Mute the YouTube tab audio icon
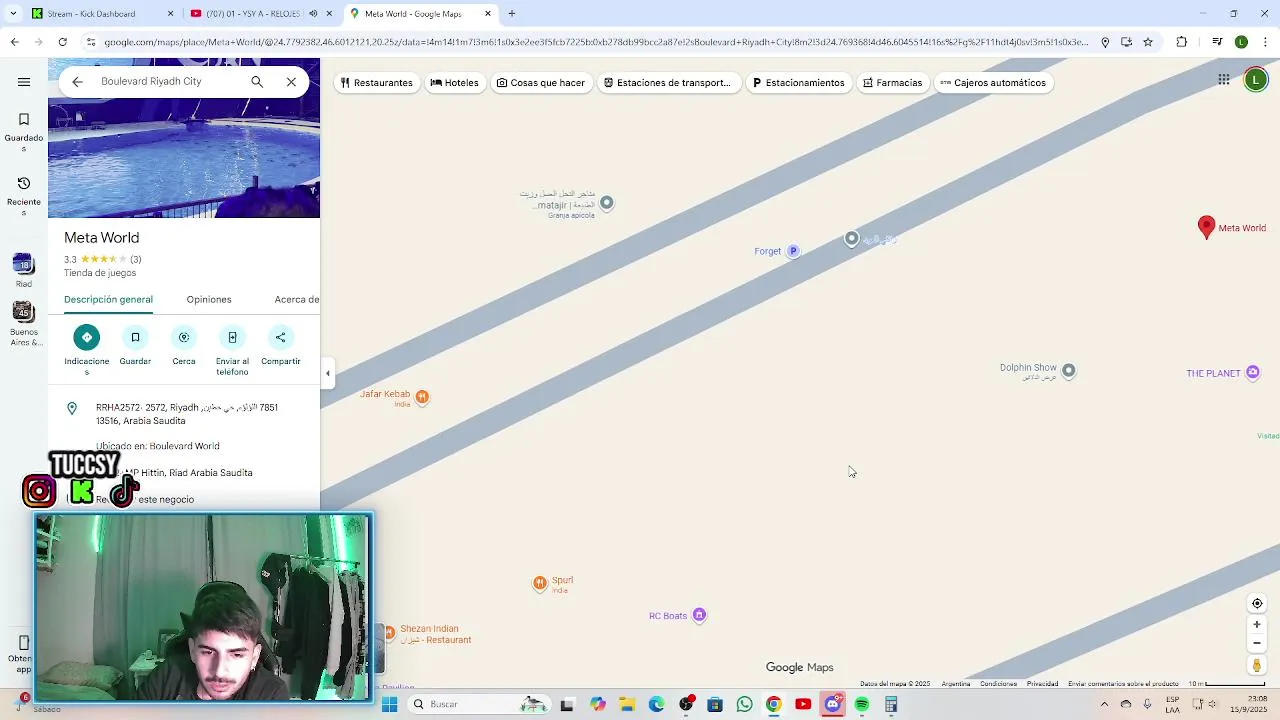The height and width of the screenshot is (720, 1280). coord(313,14)
